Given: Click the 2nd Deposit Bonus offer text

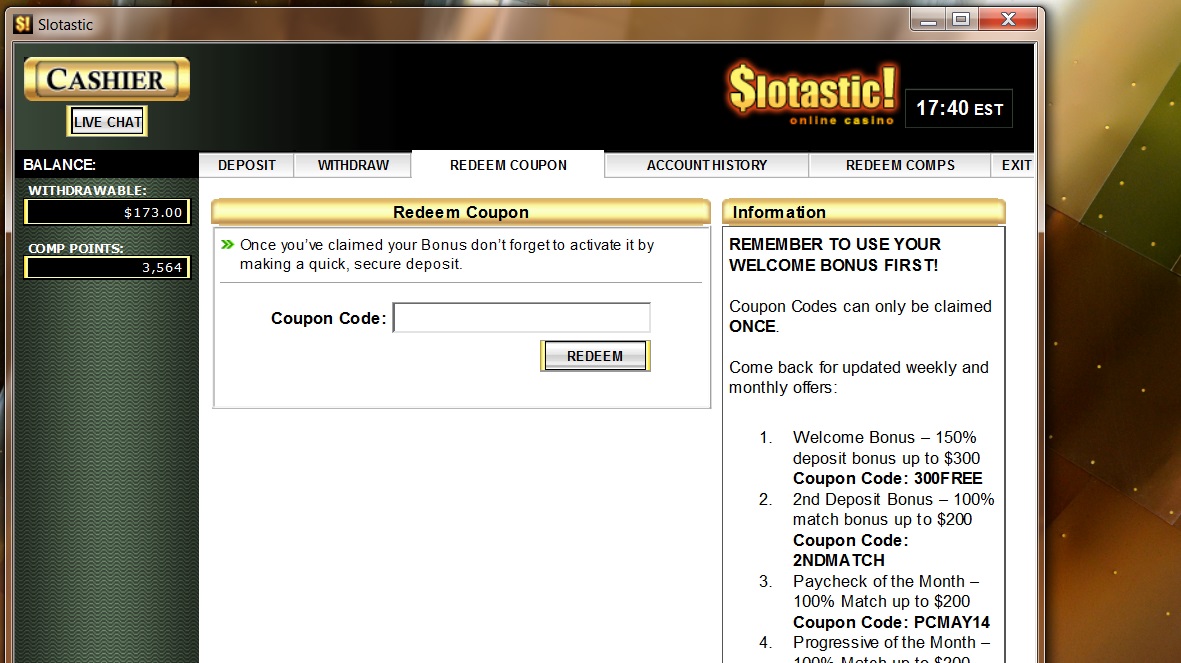Looking at the screenshot, I should (893, 509).
